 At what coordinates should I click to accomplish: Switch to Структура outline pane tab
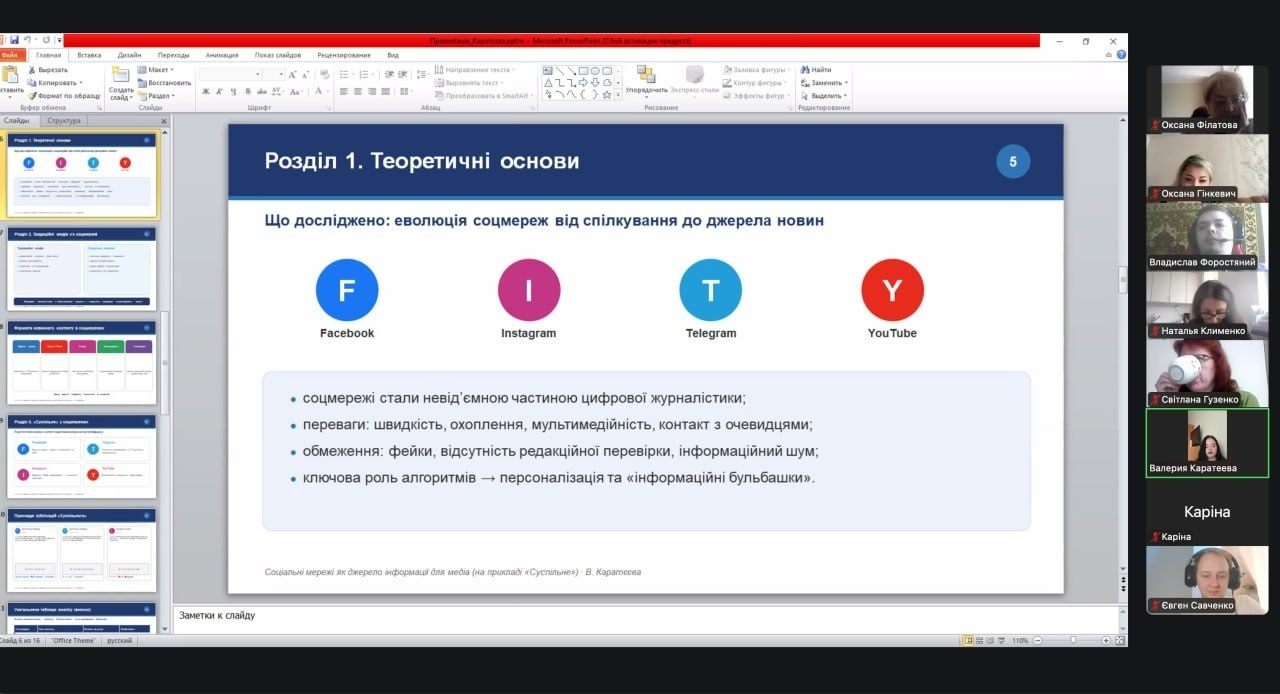[x=64, y=120]
